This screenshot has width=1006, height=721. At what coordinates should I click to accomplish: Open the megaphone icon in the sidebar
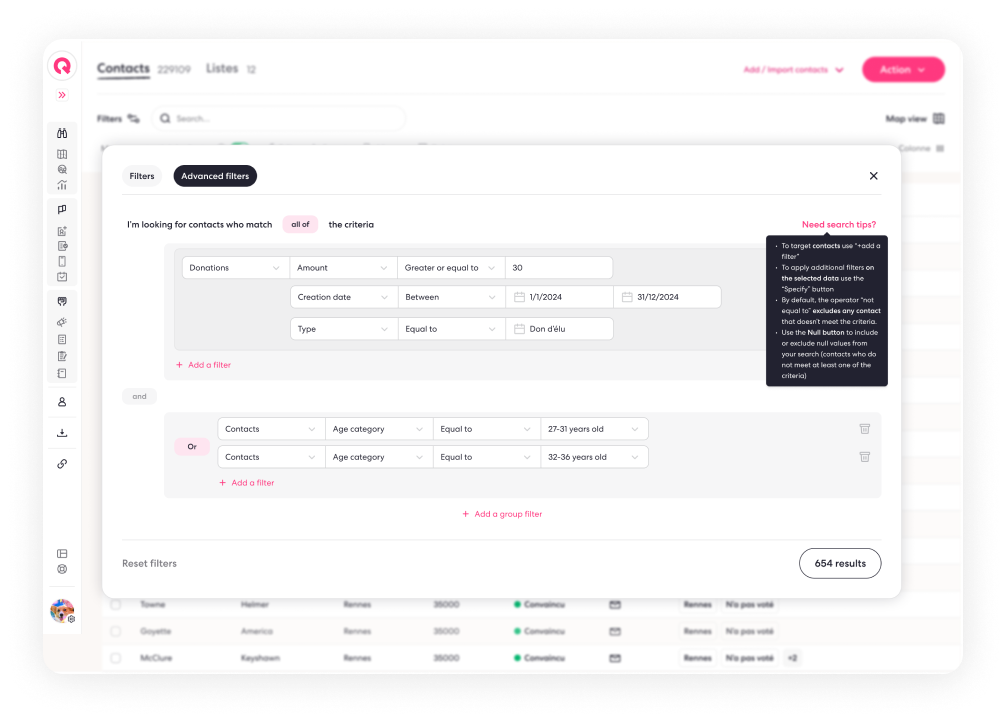62,322
